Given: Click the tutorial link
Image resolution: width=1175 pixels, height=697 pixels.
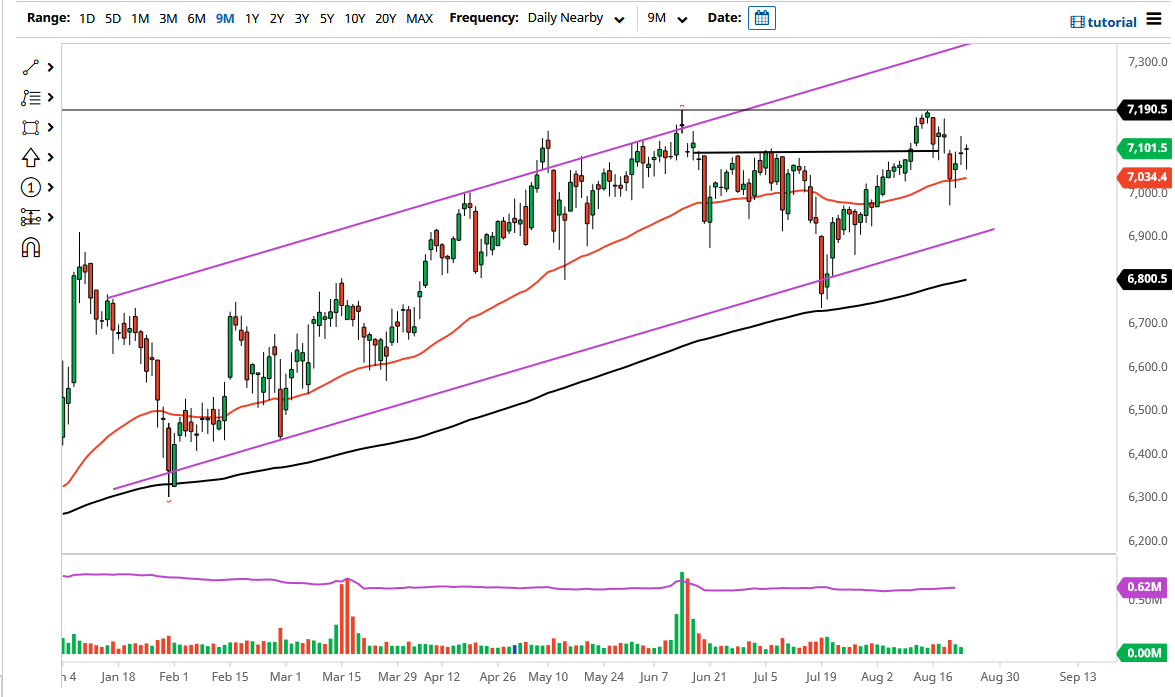Looking at the screenshot, I should [1111, 21].
